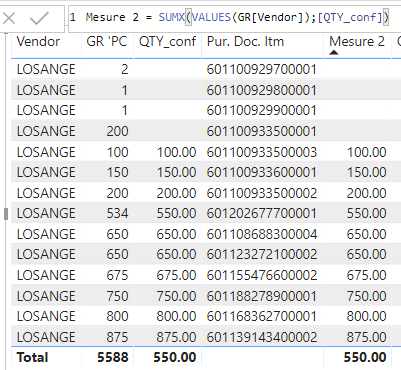This screenshot has width=401, height=370.
Task: Click GR 'PC value 675
Action: click(117, 275)
